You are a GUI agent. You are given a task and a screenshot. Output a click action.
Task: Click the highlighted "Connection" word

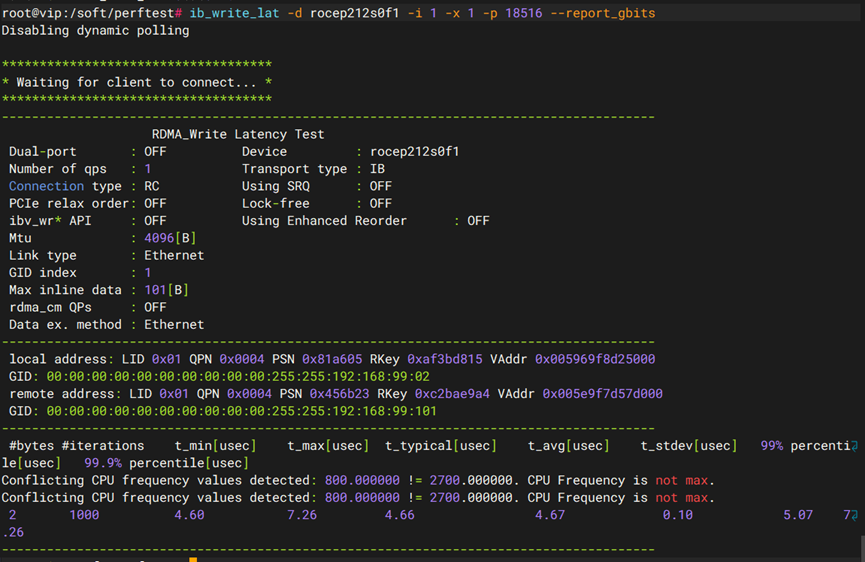(x=46, y=186)
